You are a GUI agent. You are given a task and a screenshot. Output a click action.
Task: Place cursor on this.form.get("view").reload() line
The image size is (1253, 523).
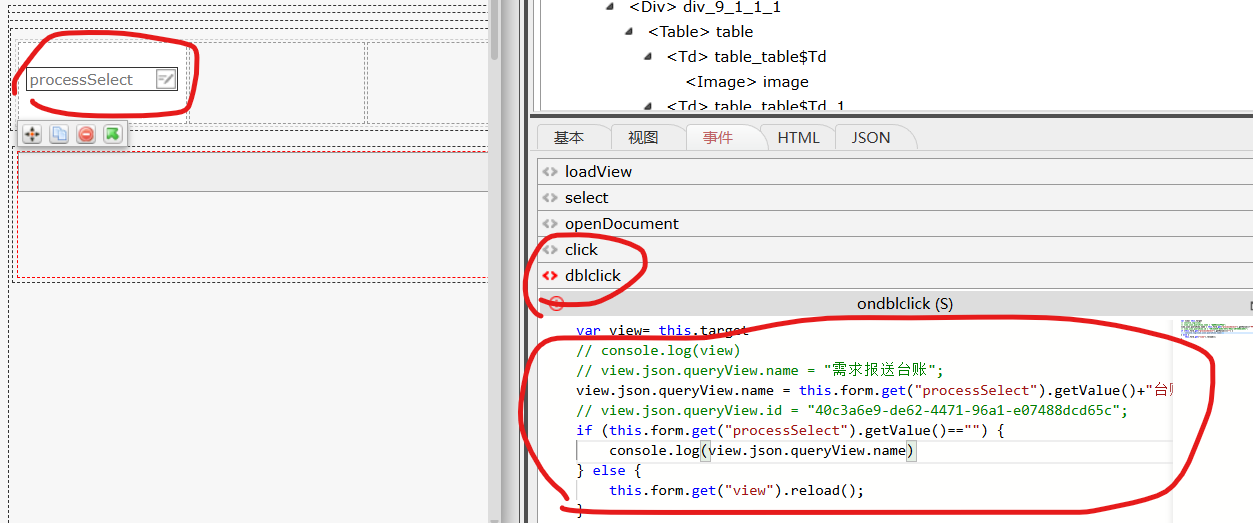[x=736, y=490]
